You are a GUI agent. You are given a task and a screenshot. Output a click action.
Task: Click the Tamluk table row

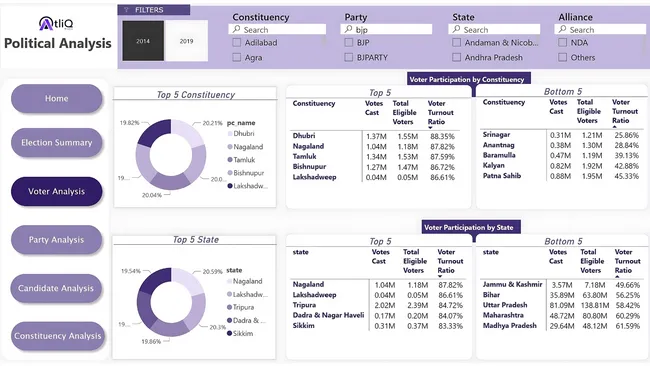(x=374, y=156)
